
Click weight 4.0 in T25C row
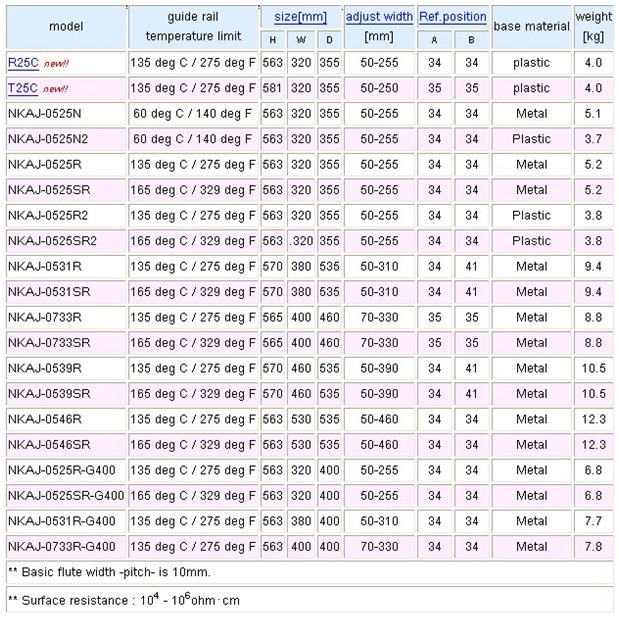tap(593, 88)
